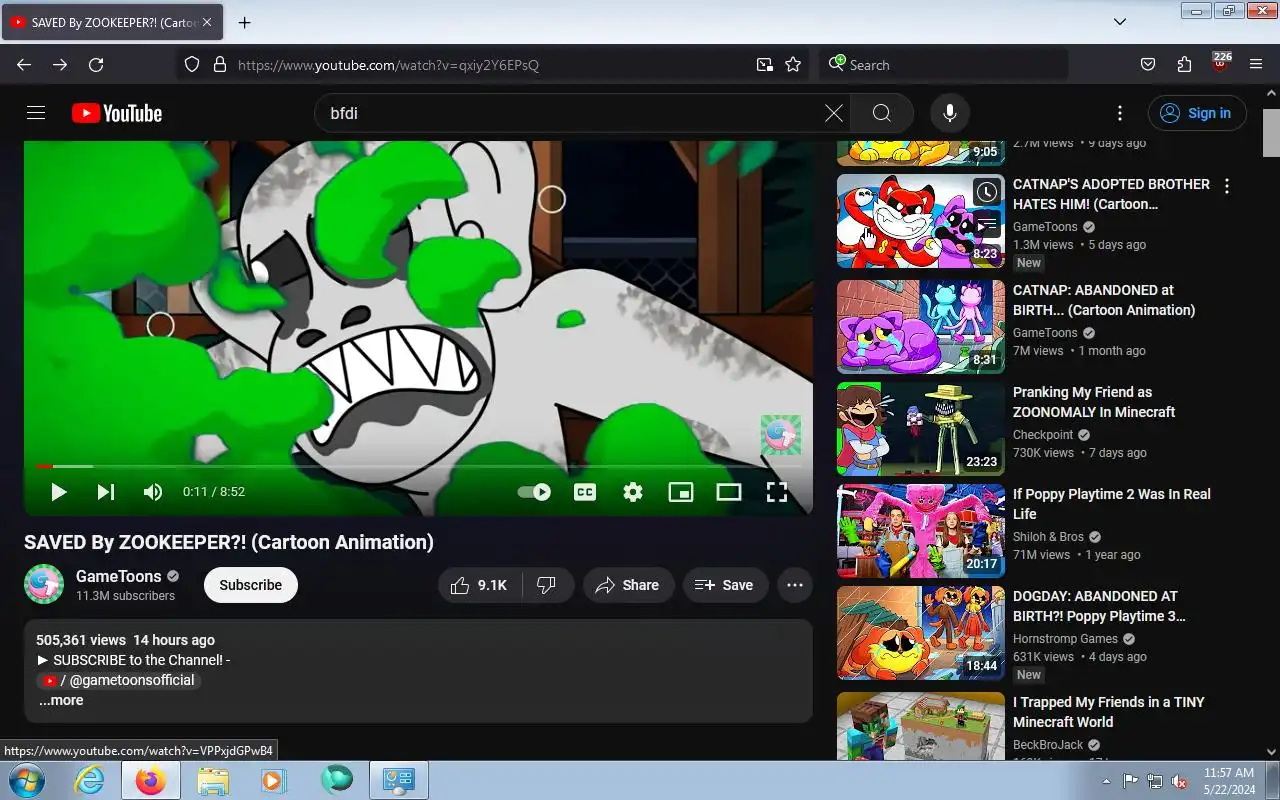Go forward in Firefox
Viewport: 1280px width, 800px height.
tap(60, 65)
